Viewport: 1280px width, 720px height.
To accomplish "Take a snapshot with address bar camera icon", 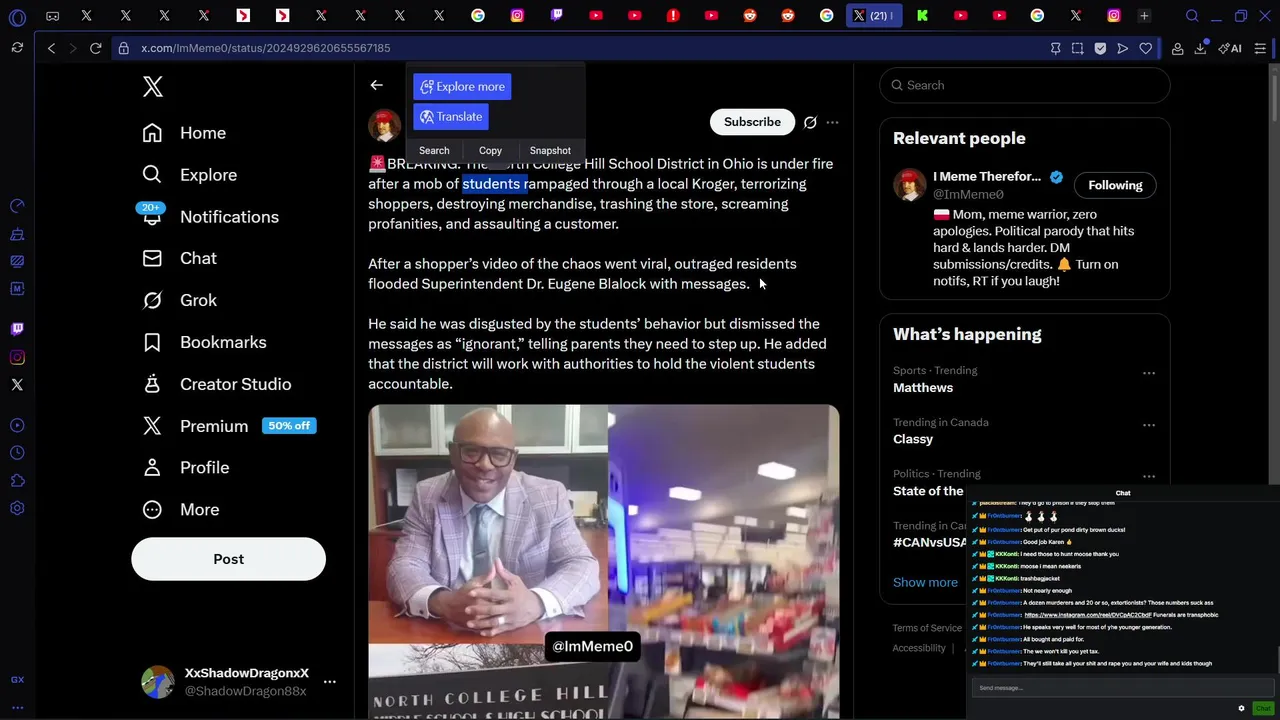I will [1077, 48].
